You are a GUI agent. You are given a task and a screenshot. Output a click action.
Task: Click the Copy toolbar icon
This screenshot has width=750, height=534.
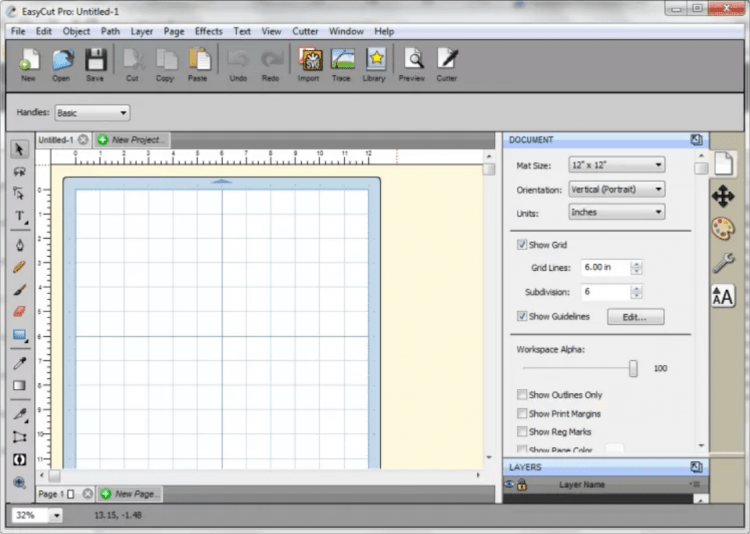(165, 65)
